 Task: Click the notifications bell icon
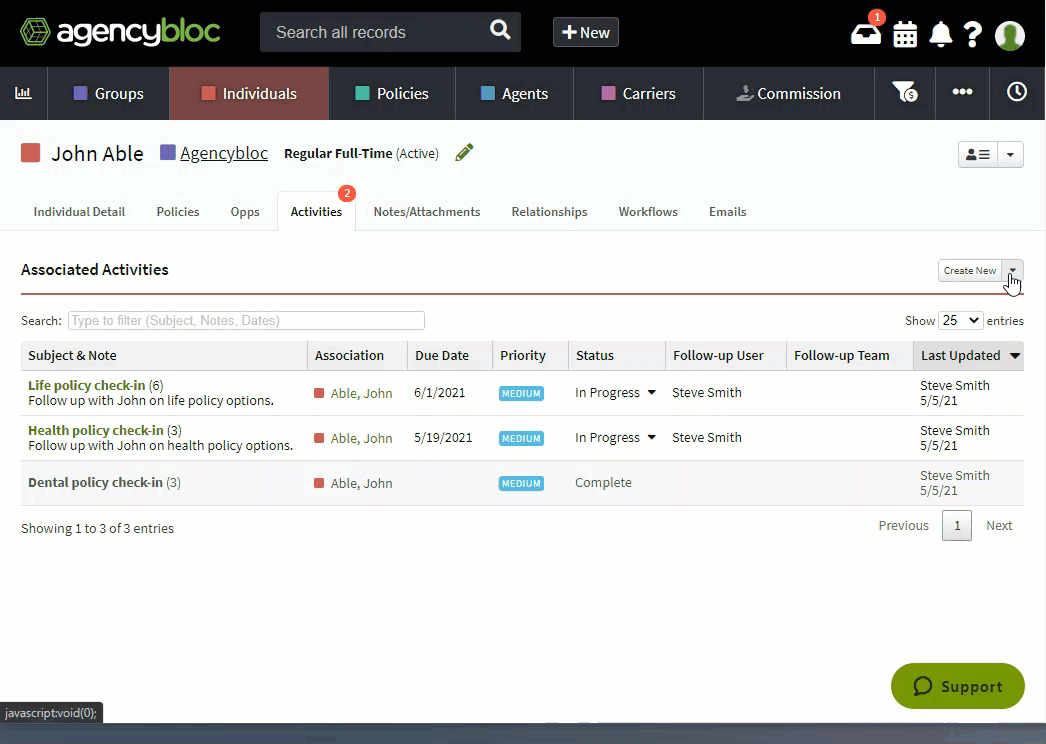point(940,34)
